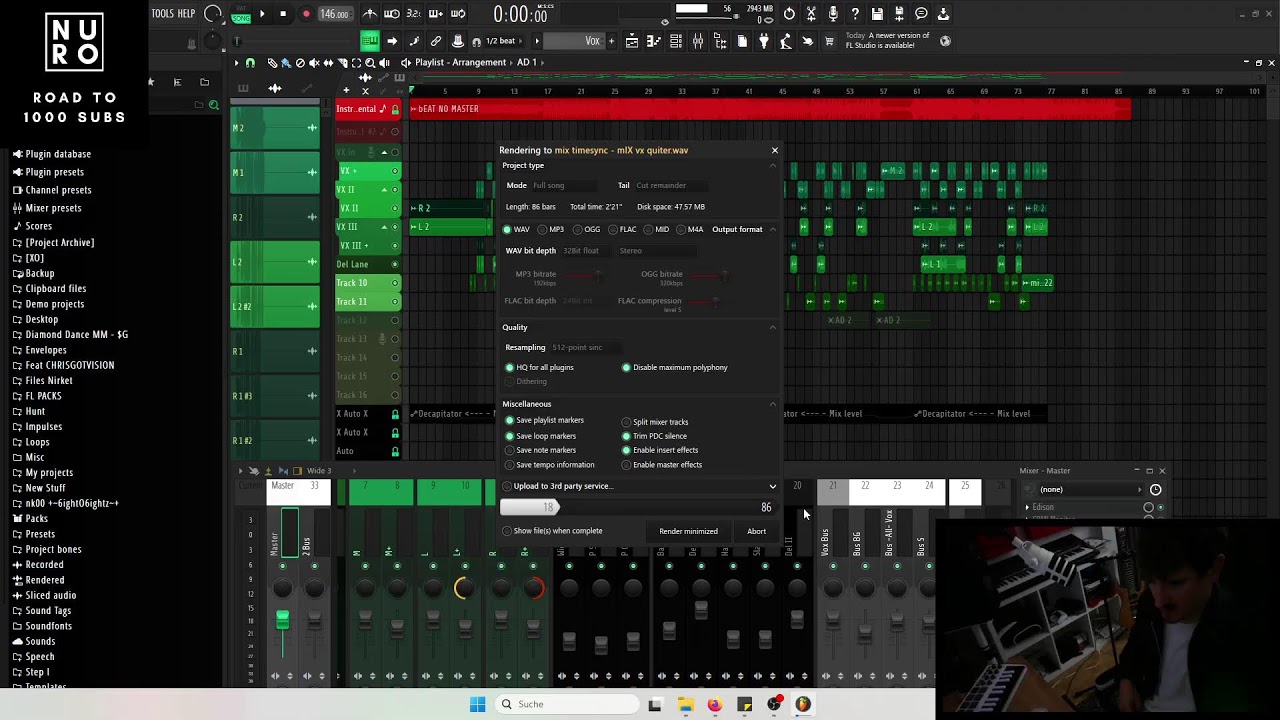The height and width of the screenshot is (720, 1280).
Task: Toggle Disable maximum polyphony option
Action: (x=675, y=367)
